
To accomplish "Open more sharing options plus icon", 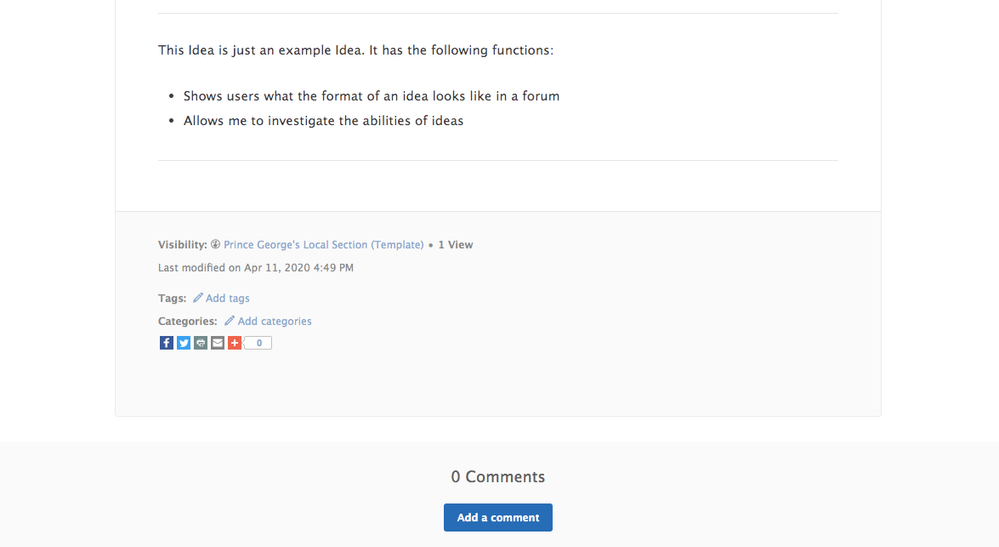I will tap(234, 343).
